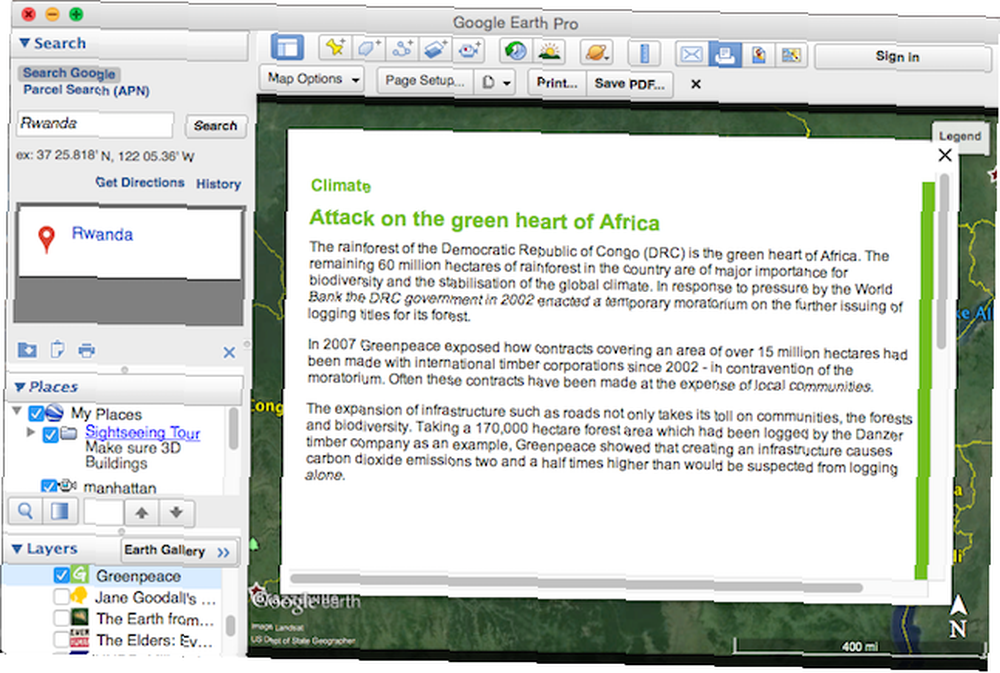Image resolution: width=1000 pixels, height=673 pixels.
Task: Move the selected place down
Action: [176, 512]
